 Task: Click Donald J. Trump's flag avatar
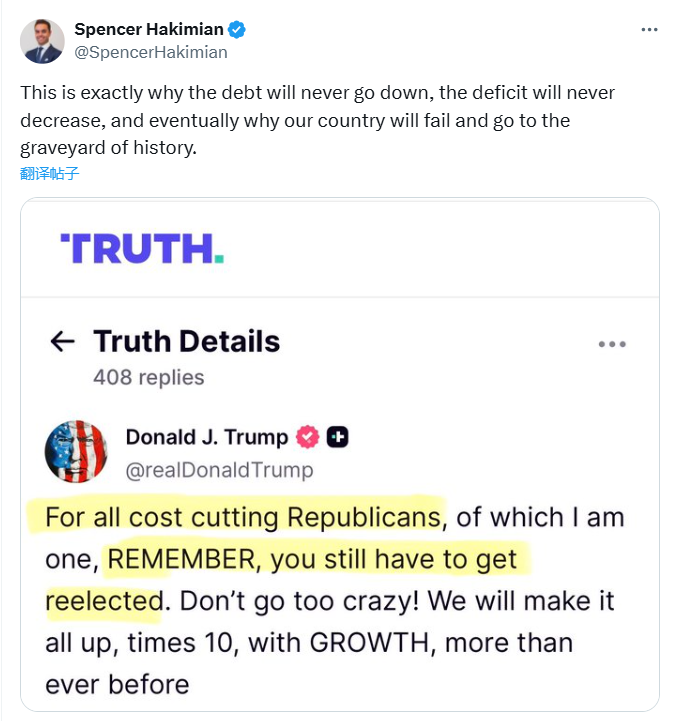click(x=76, y=452)
